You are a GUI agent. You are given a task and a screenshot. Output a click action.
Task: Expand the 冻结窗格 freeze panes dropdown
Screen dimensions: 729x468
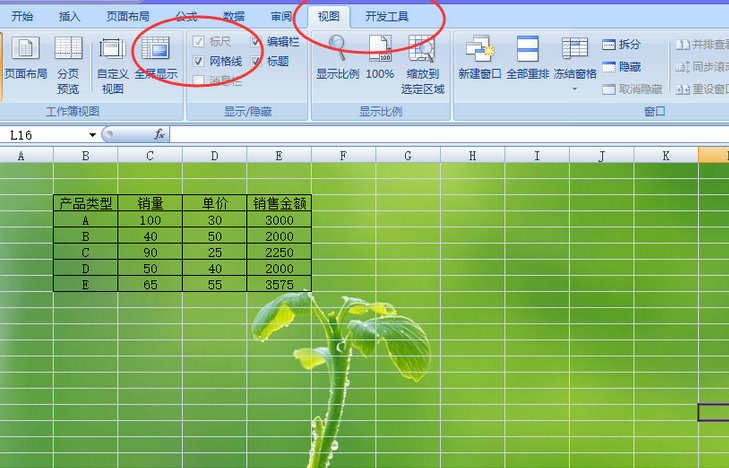tap(575, 88)
